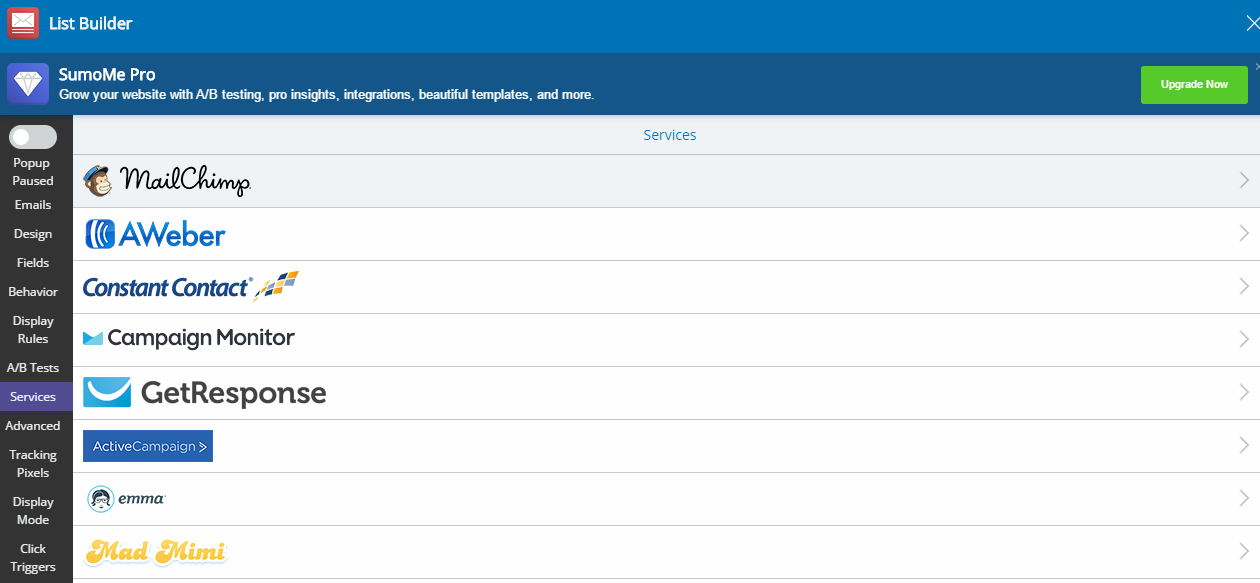Expand the GetResponse row chevron

tap(1244, 393)
